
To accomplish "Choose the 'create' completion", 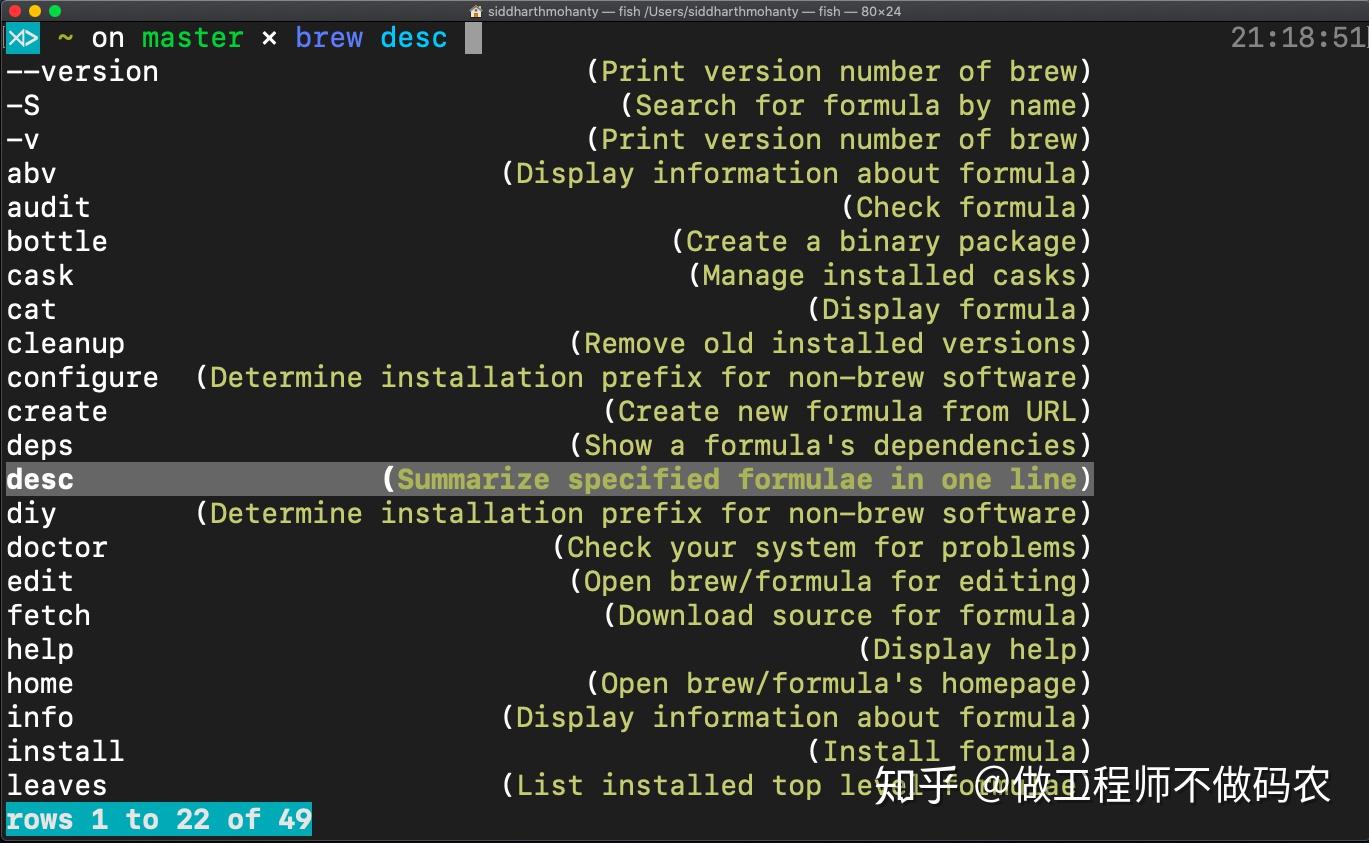I will pyautogui.click(x=57, y=412).
